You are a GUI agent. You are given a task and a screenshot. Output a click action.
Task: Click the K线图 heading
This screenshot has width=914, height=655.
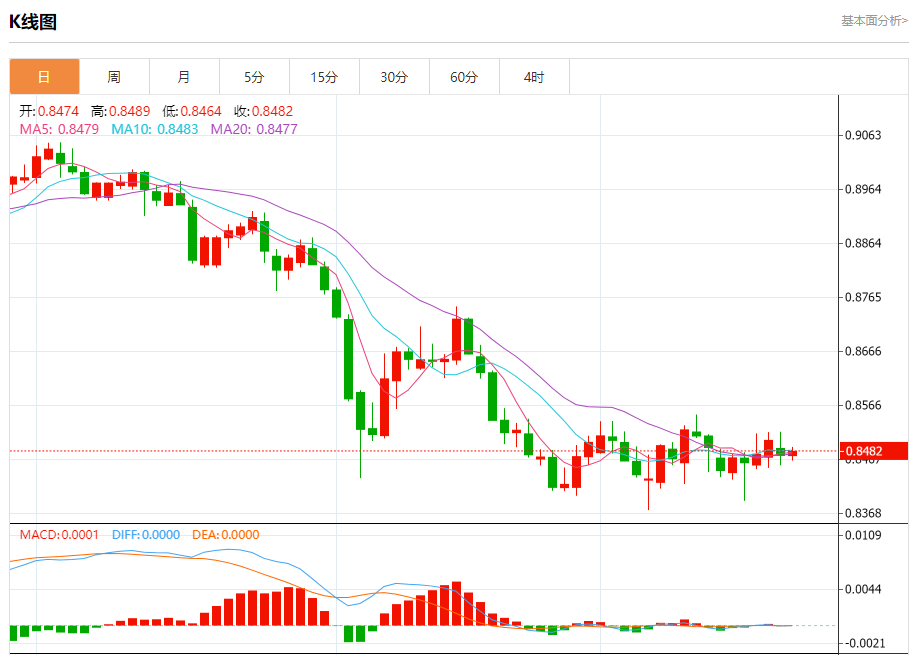point(33,22)
